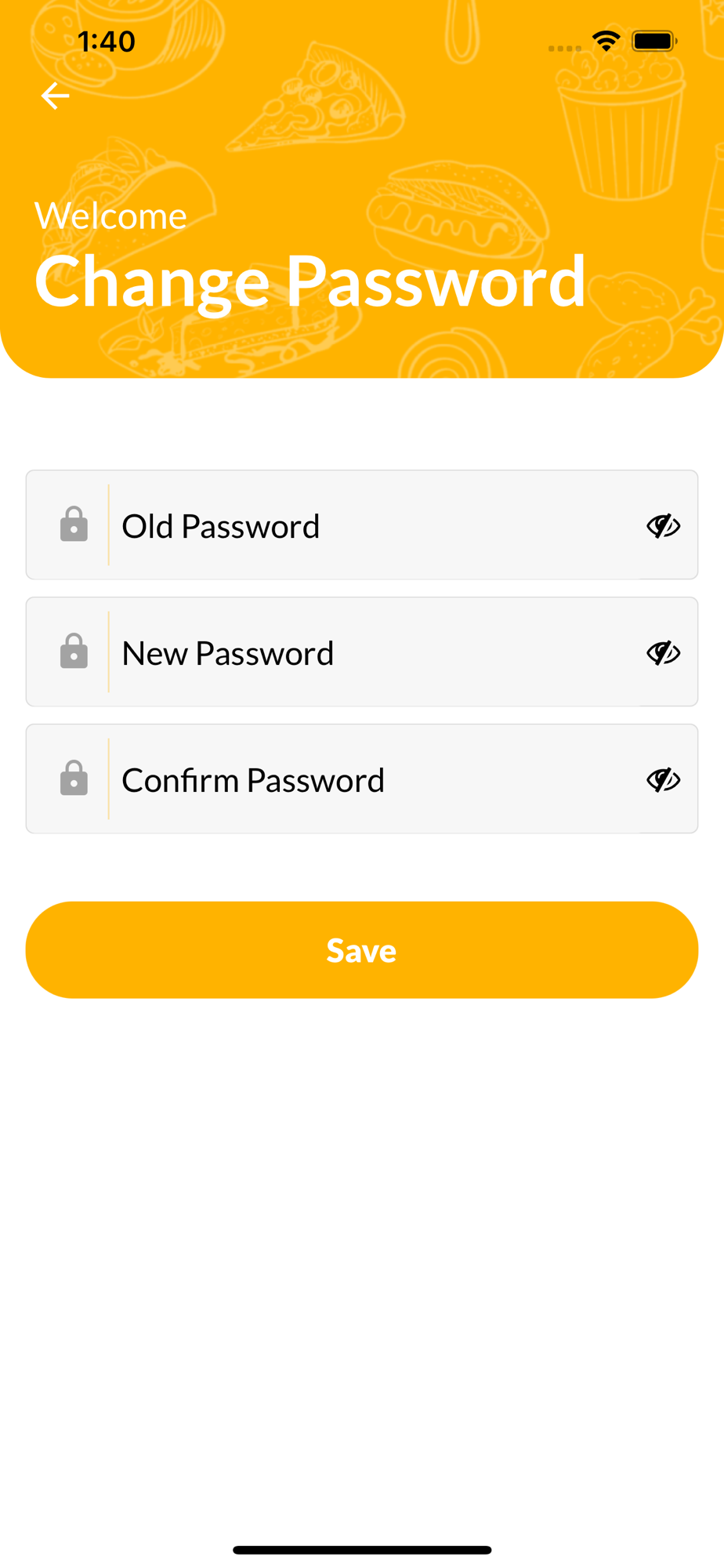Tap the Change Password heading
This screenshot has width=724, height=1568.
pos(310,282)
